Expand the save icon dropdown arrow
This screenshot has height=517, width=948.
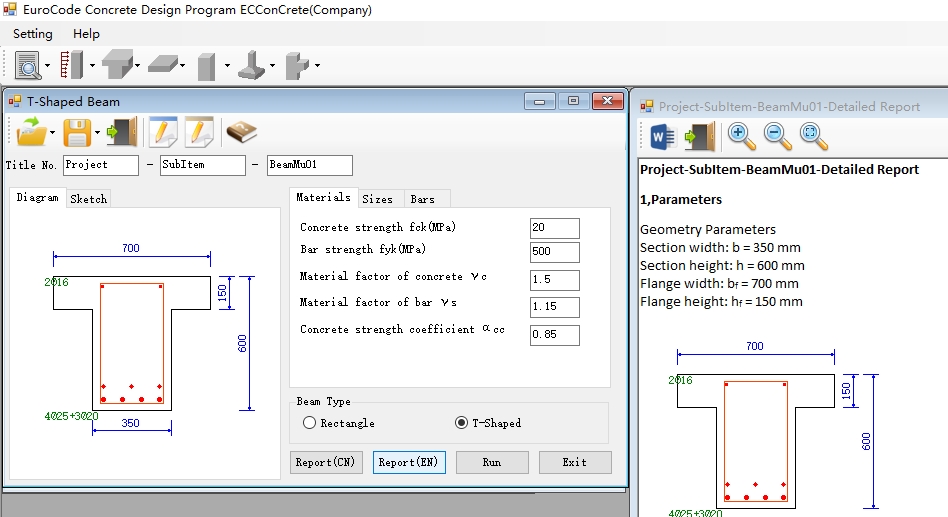(x=97, y=132)
